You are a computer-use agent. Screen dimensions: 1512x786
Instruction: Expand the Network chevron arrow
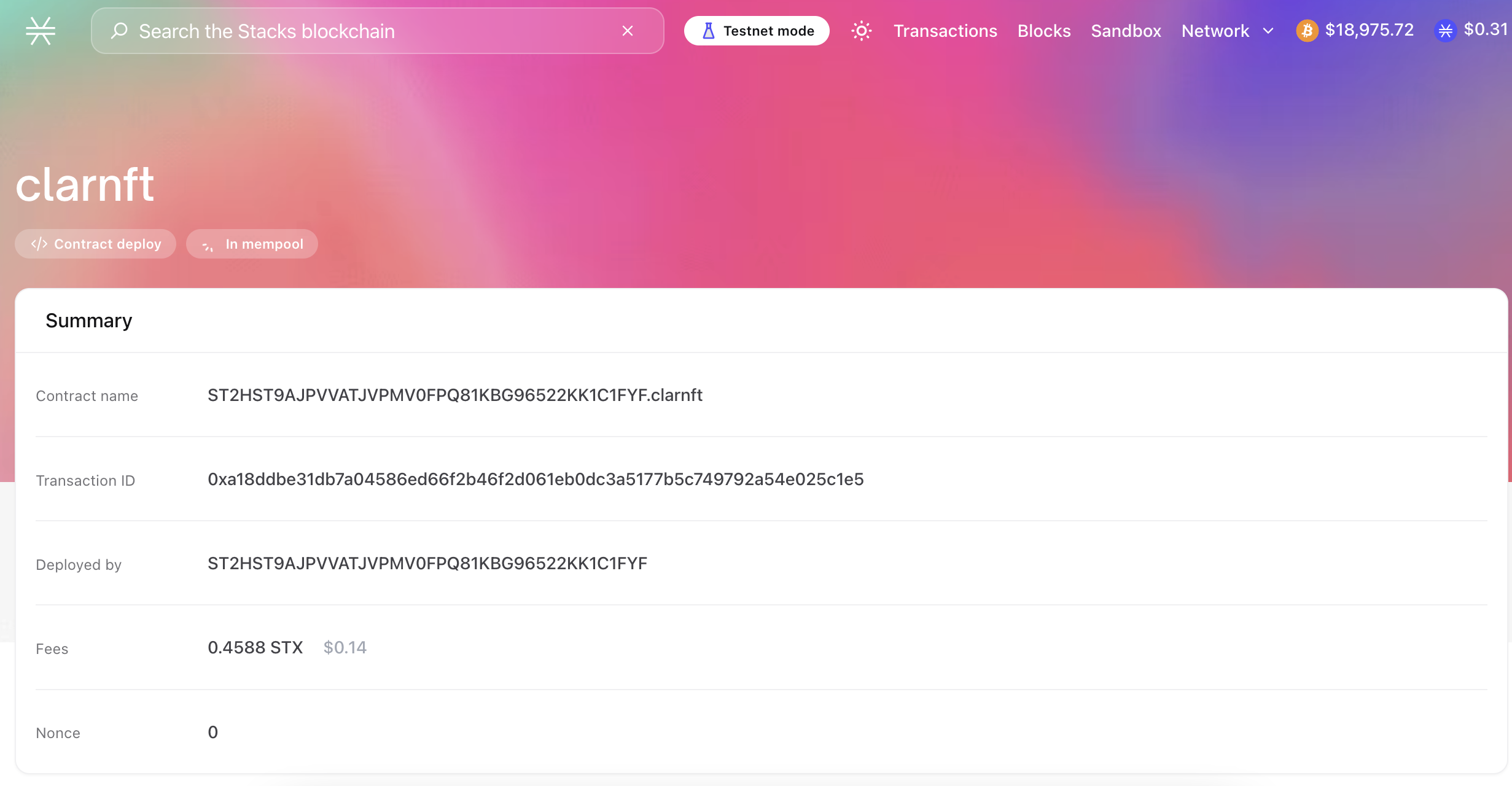[x=1268, y=31]
